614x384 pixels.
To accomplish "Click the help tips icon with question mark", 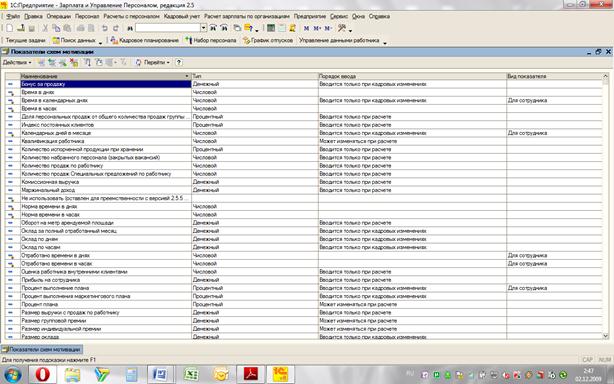I will click(x=249, y=28).
